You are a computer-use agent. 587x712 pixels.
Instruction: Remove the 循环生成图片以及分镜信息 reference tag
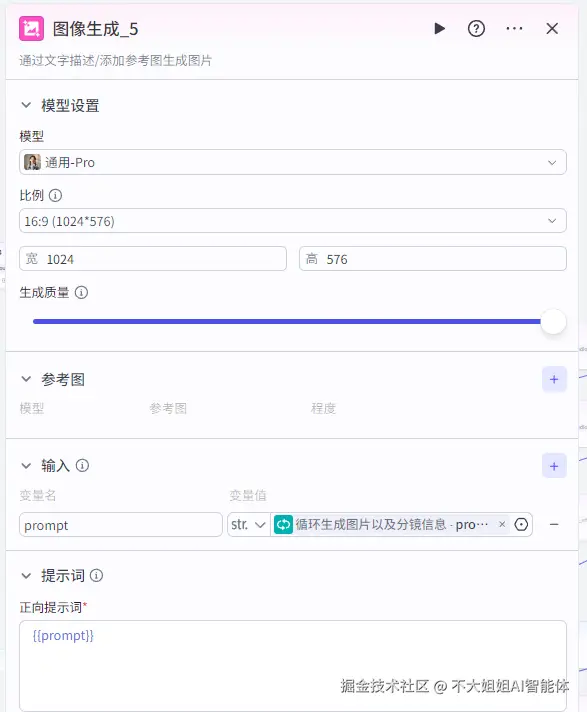(502, 524)
